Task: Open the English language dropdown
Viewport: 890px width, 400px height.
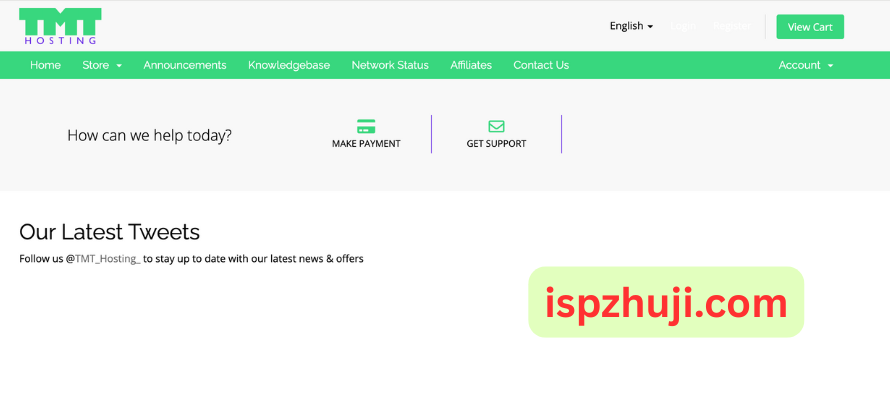Action: 631,26
